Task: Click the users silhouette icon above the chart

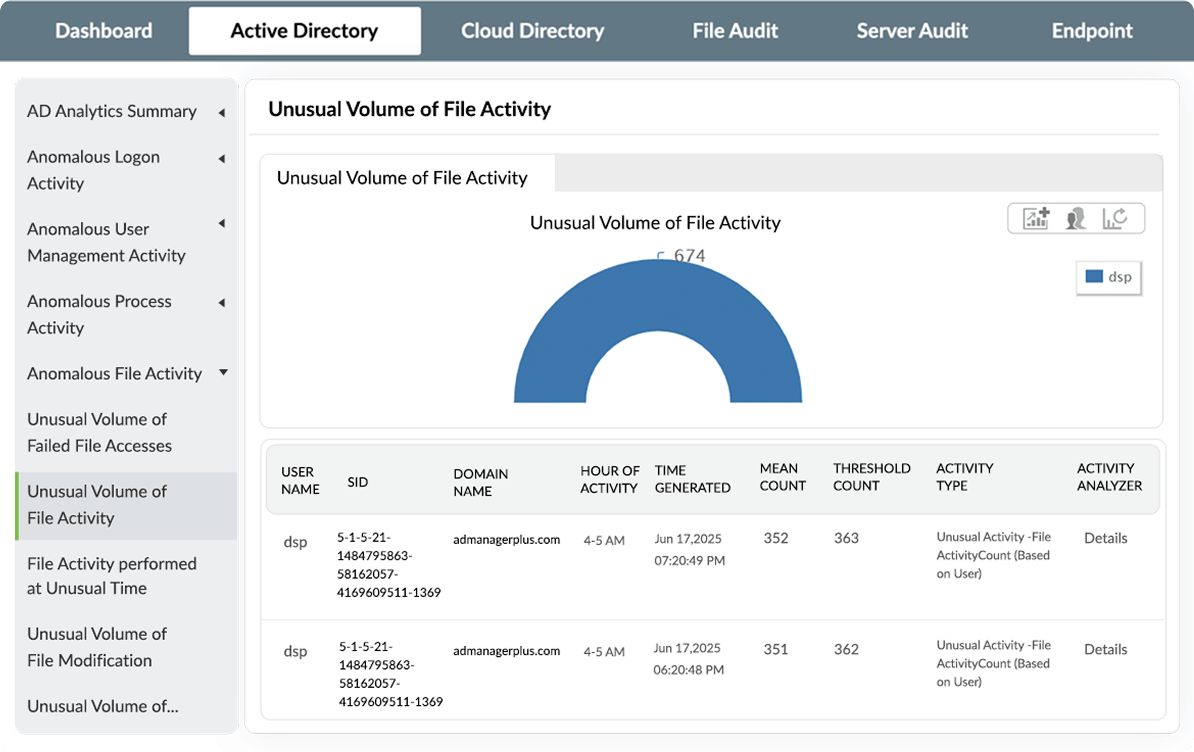Action: [x=1076, y=218]
